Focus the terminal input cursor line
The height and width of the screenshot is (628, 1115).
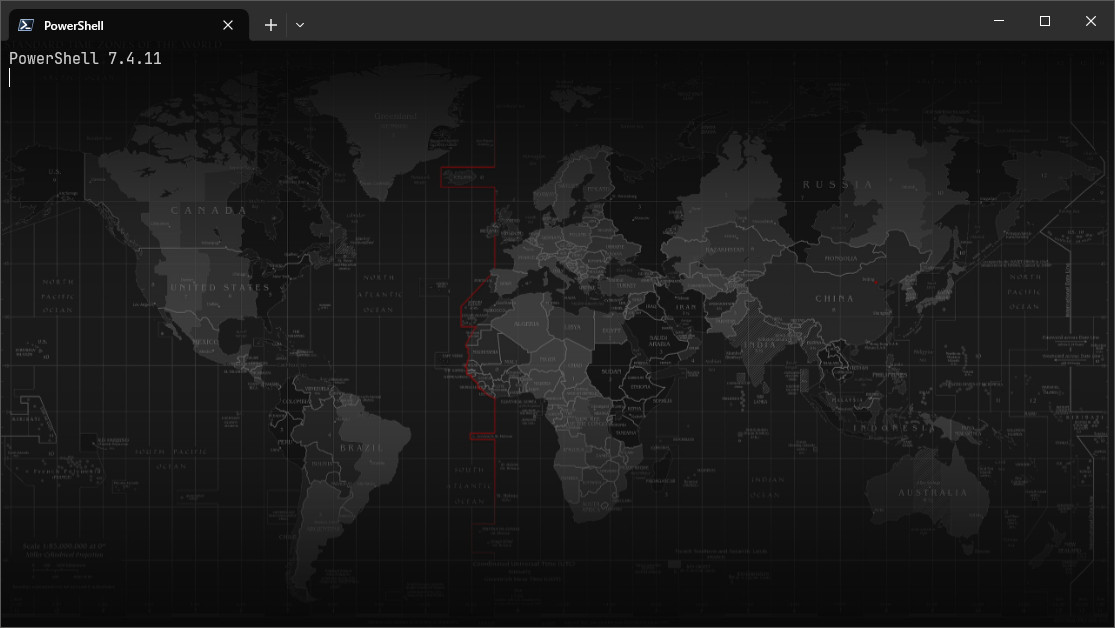(10, 78)
